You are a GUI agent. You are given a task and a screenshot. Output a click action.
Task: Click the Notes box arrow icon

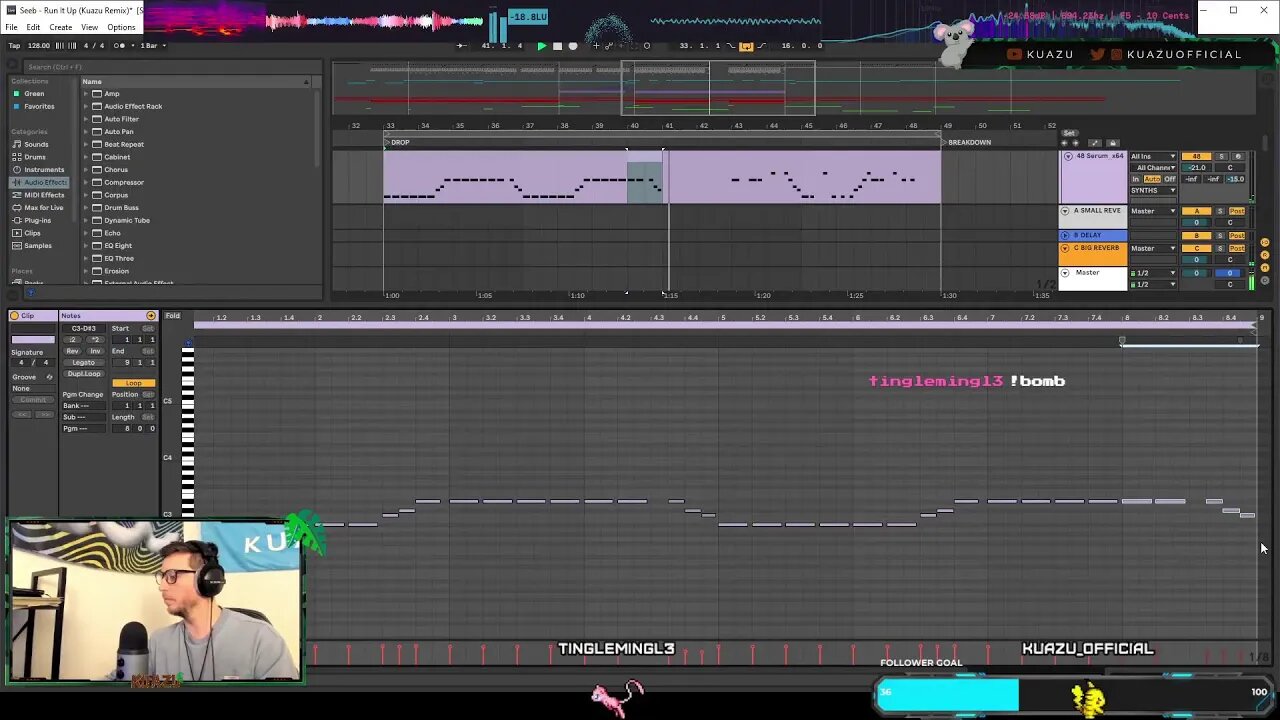point(151,316)
